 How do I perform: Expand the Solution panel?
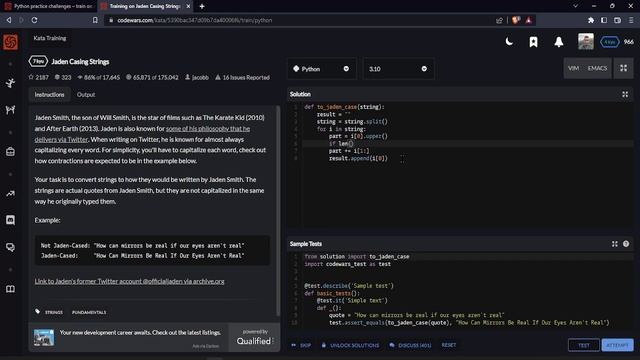(625, 94)
